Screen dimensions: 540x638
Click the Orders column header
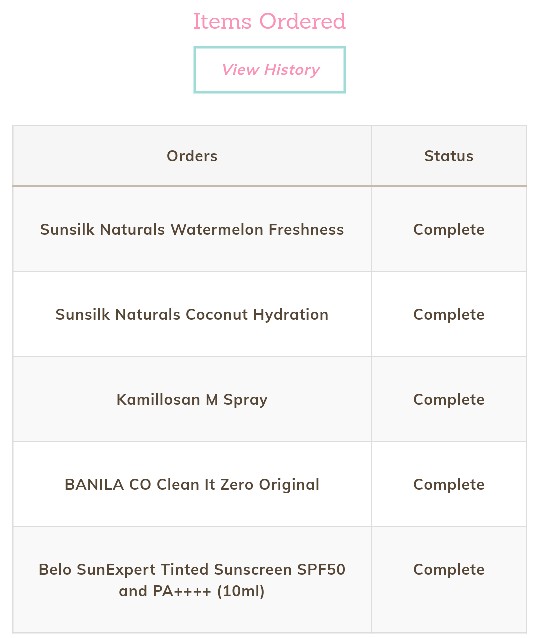coord(192,156)
